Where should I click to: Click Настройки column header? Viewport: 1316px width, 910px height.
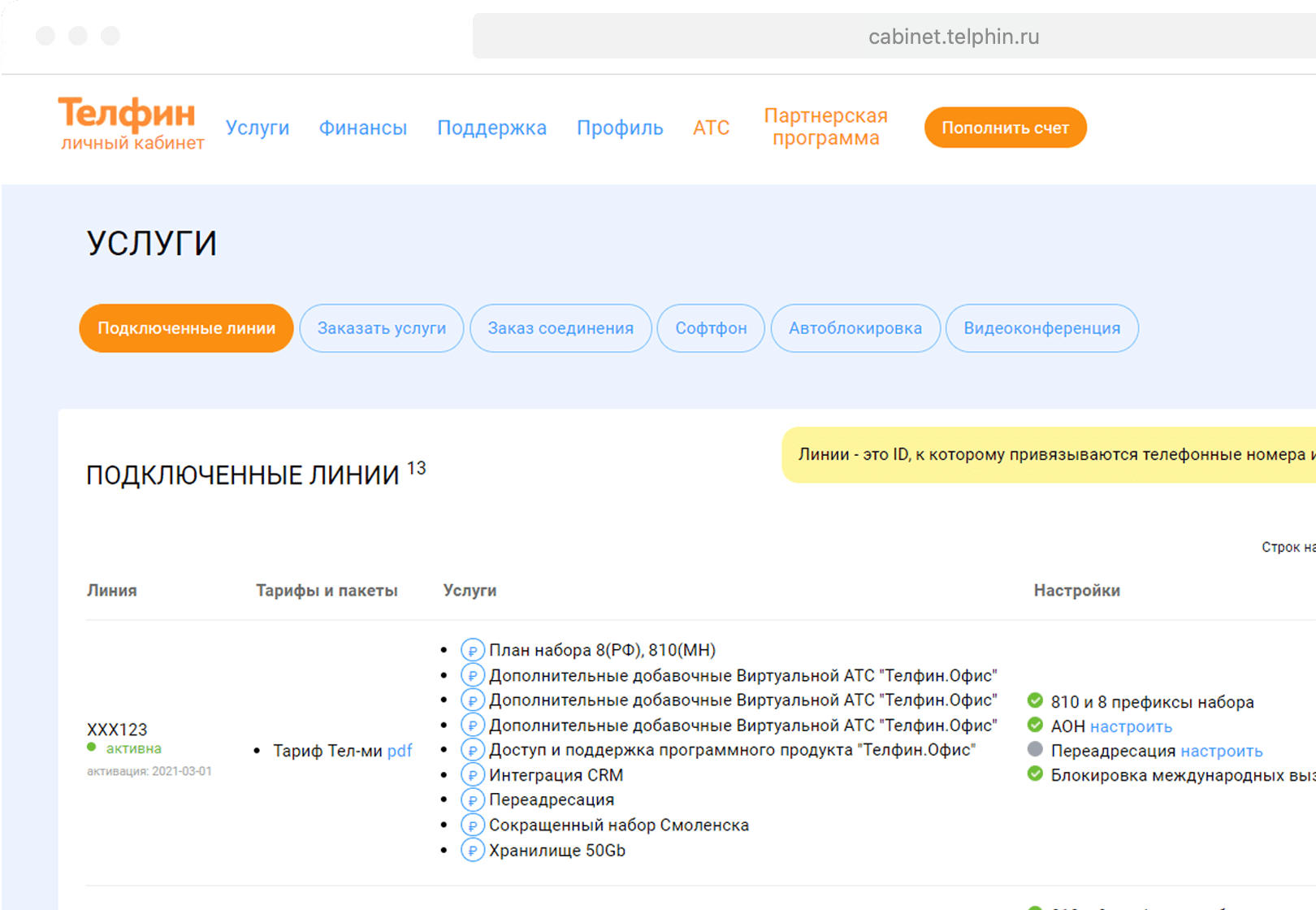point(1076,591)
